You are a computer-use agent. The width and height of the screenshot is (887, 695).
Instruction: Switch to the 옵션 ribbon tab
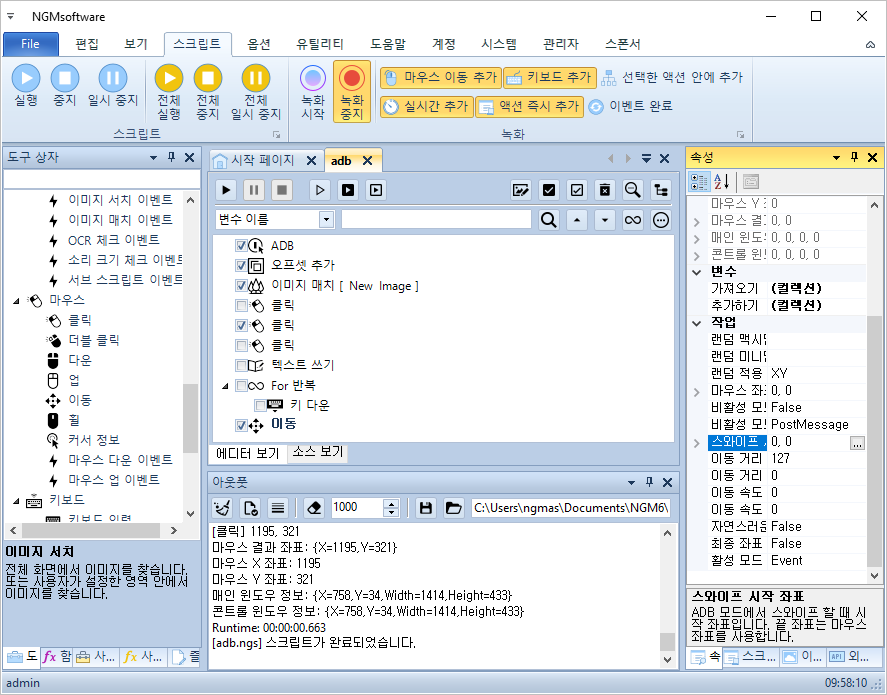259,44
